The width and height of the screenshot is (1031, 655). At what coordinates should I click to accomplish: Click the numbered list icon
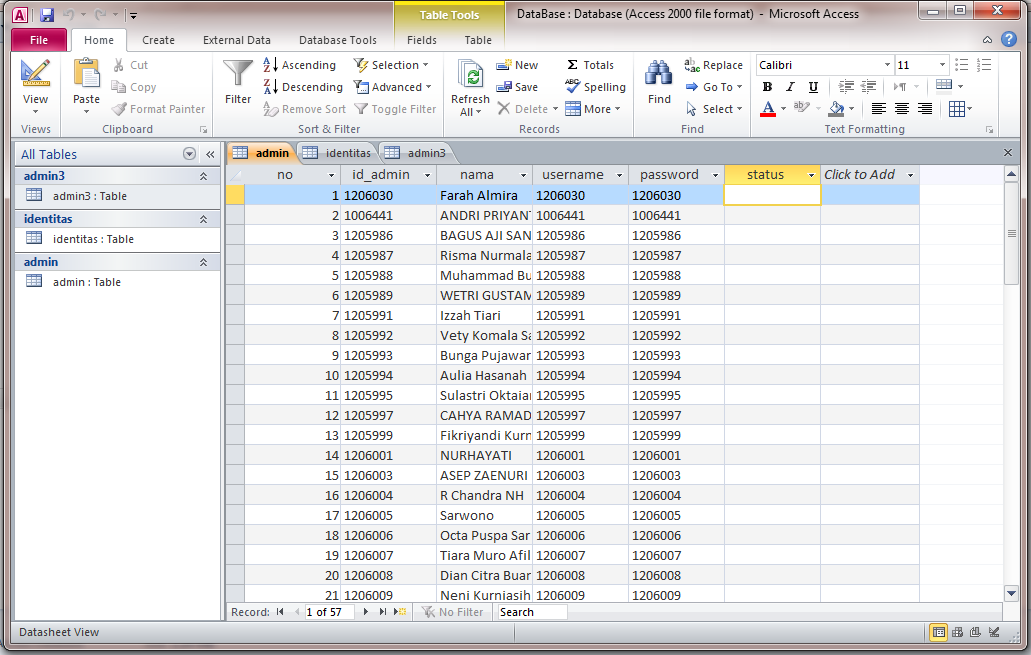(984, 65)
